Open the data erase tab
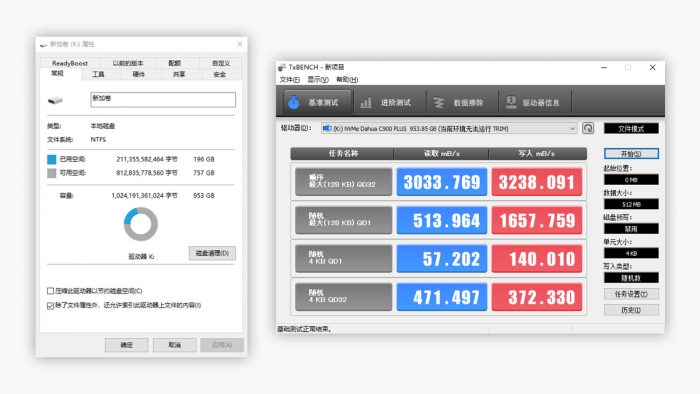 pos(462,102)
